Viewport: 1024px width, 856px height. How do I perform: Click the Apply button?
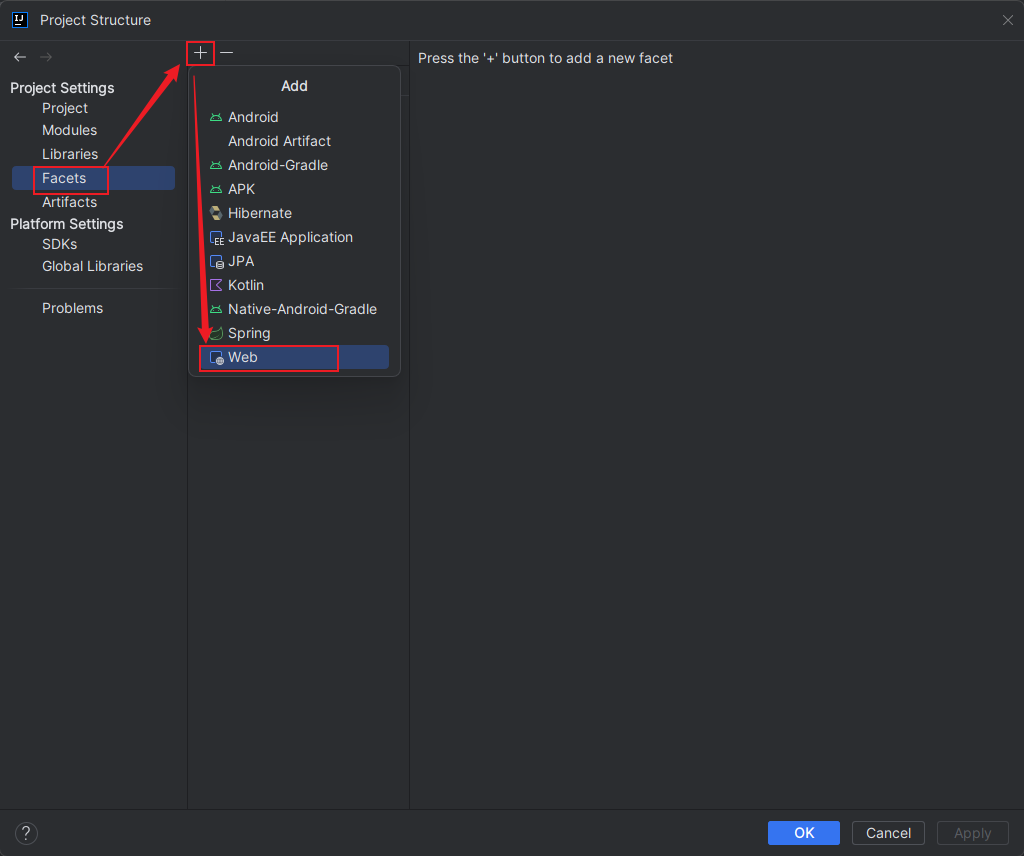972,833
